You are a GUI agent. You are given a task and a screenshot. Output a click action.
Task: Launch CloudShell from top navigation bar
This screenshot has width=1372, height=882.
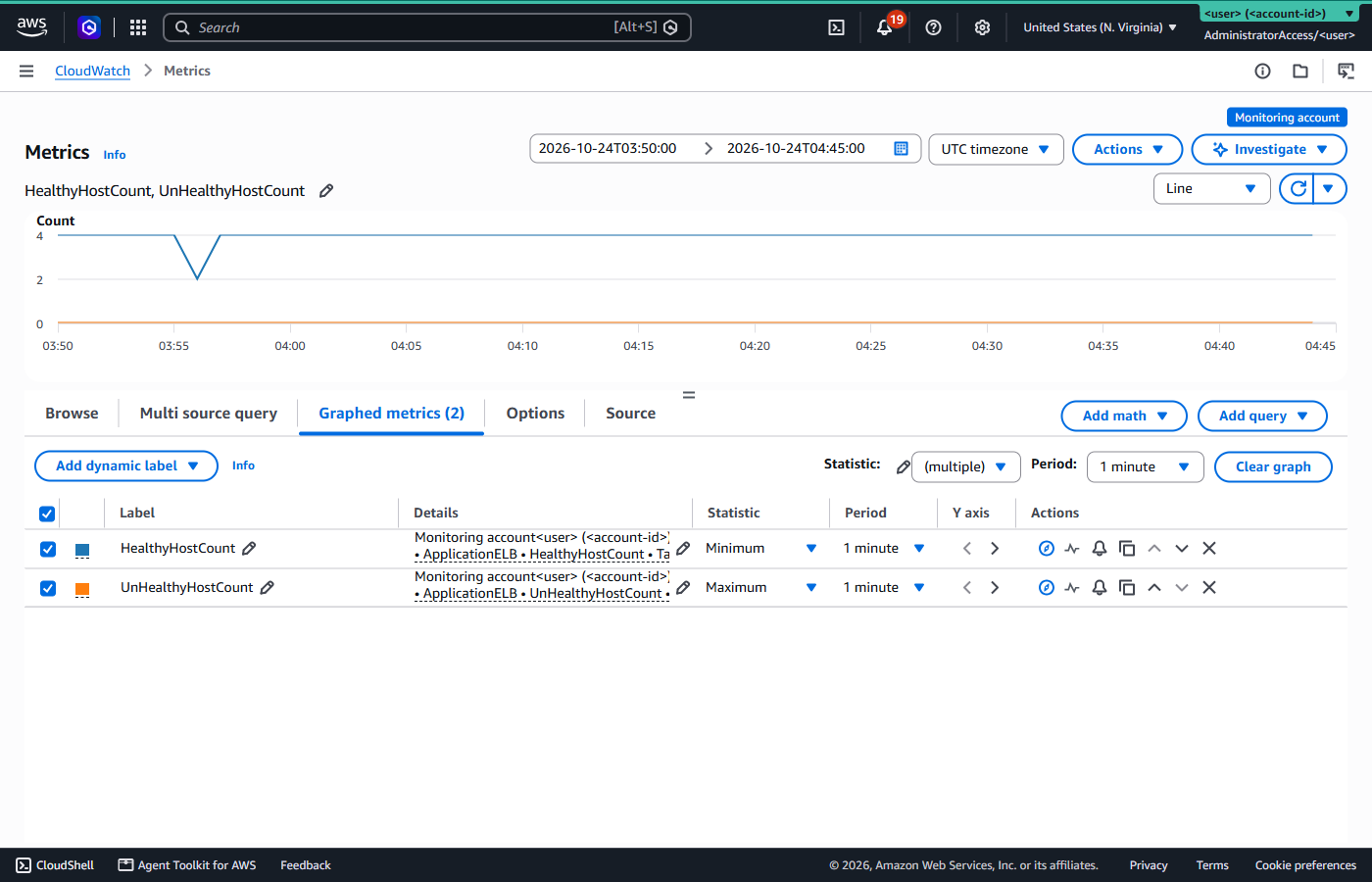click(836, 27)
